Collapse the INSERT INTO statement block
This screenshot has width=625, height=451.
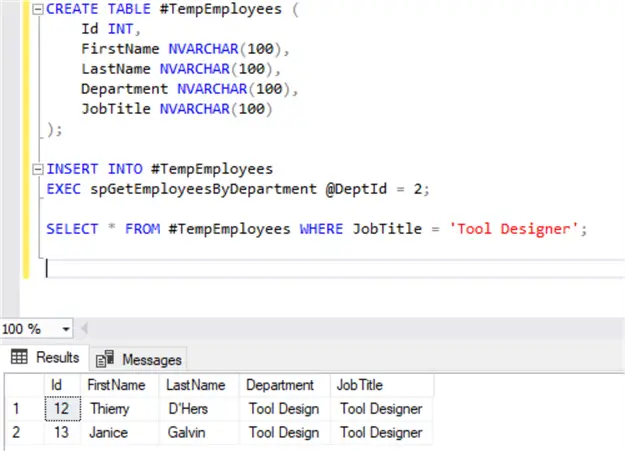(37, 169)
